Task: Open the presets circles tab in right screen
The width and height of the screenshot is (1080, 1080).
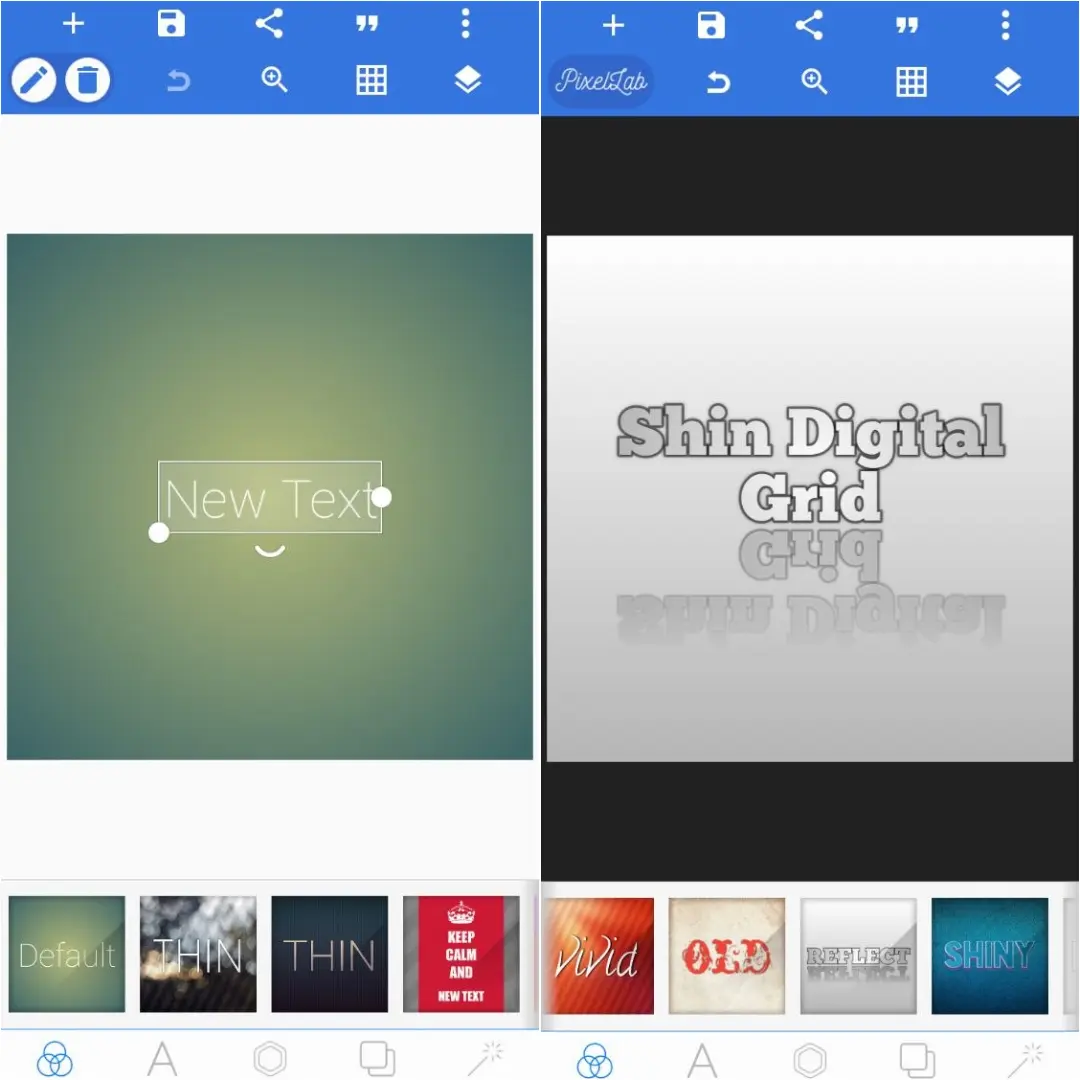Action: coord(594,1061)
